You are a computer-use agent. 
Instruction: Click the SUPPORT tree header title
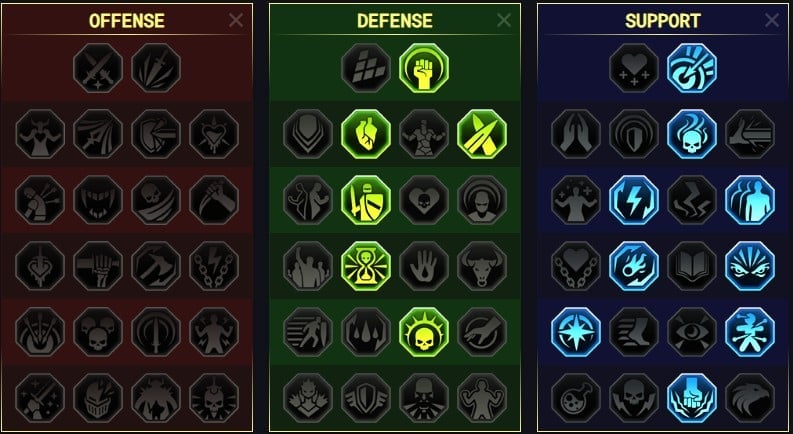tap(663, 21)
